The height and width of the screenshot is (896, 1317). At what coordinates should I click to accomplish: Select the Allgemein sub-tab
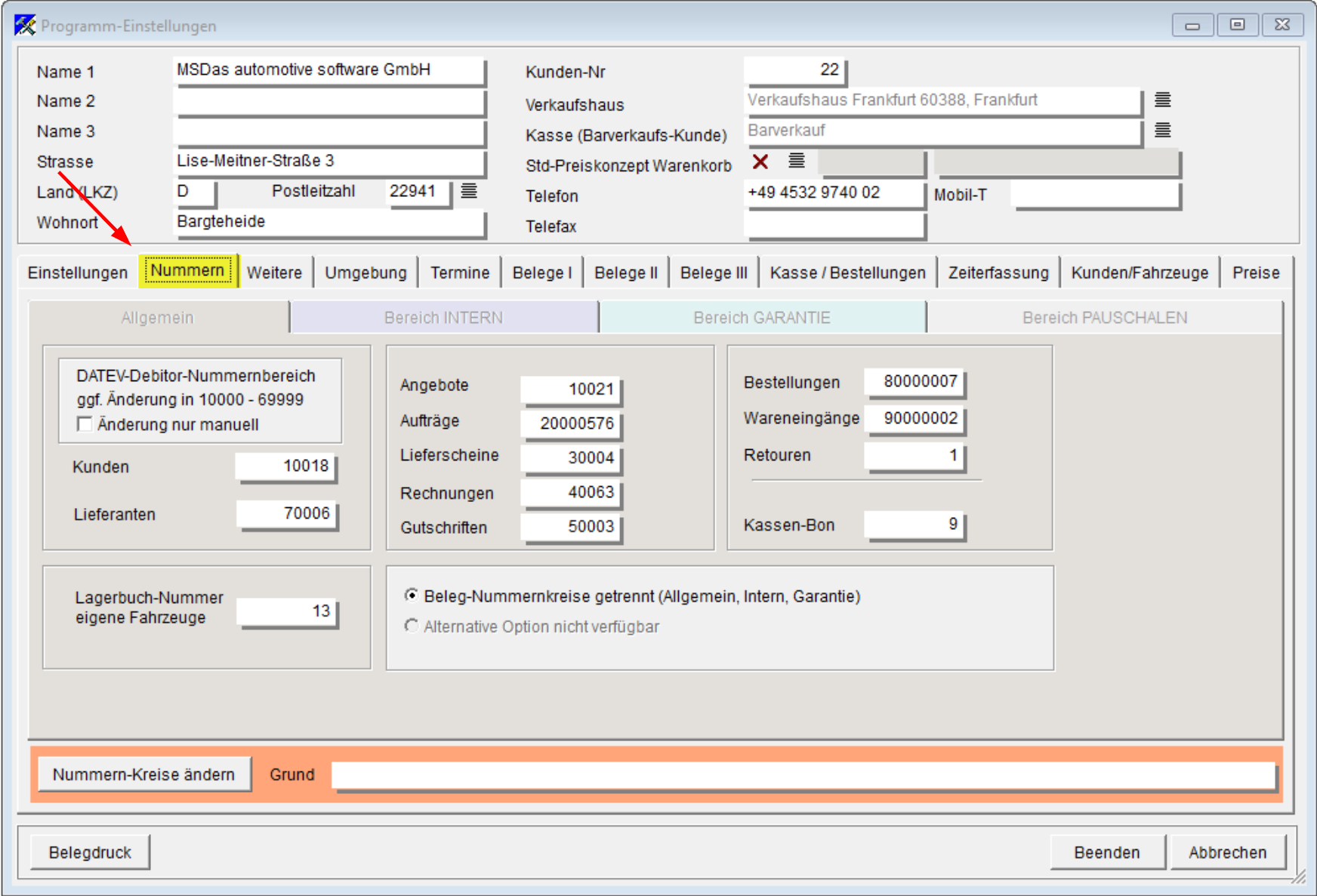pyautogui.click(x=158, y=318)
